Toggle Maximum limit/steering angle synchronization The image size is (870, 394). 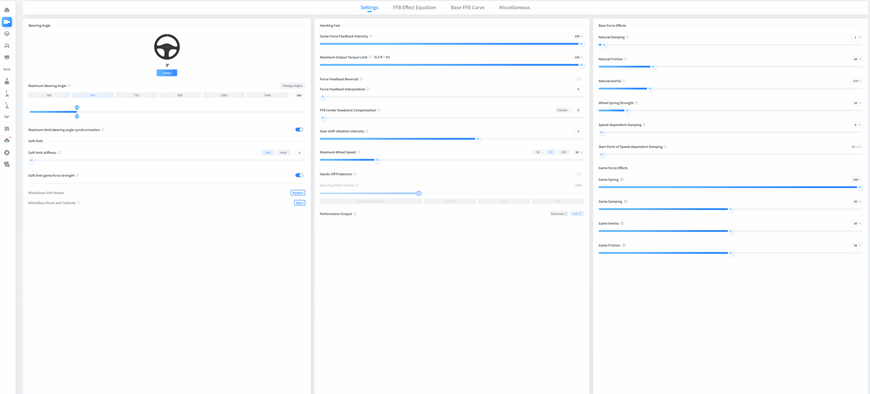point(299,129)
